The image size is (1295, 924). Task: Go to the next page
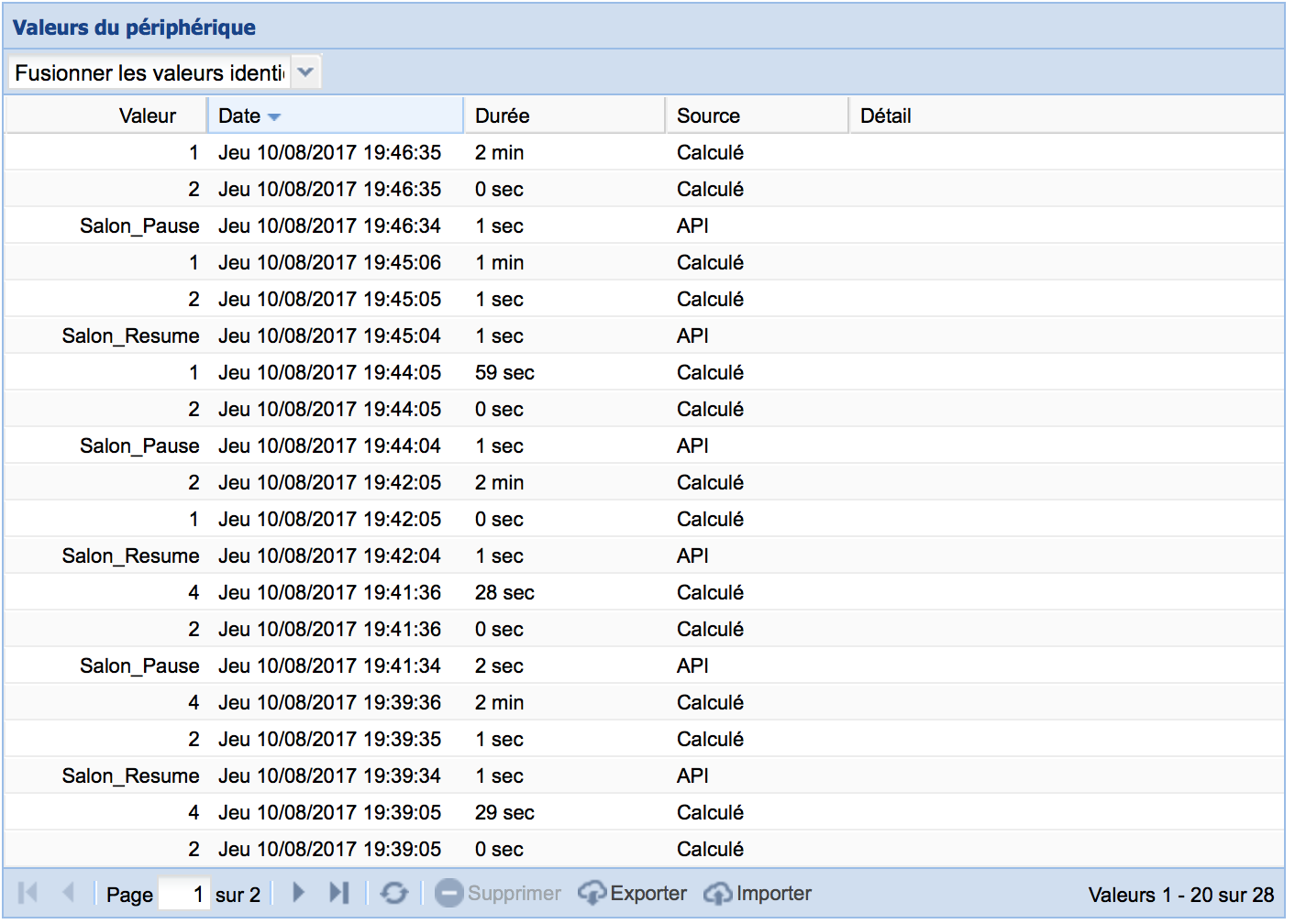click(298, 892)
